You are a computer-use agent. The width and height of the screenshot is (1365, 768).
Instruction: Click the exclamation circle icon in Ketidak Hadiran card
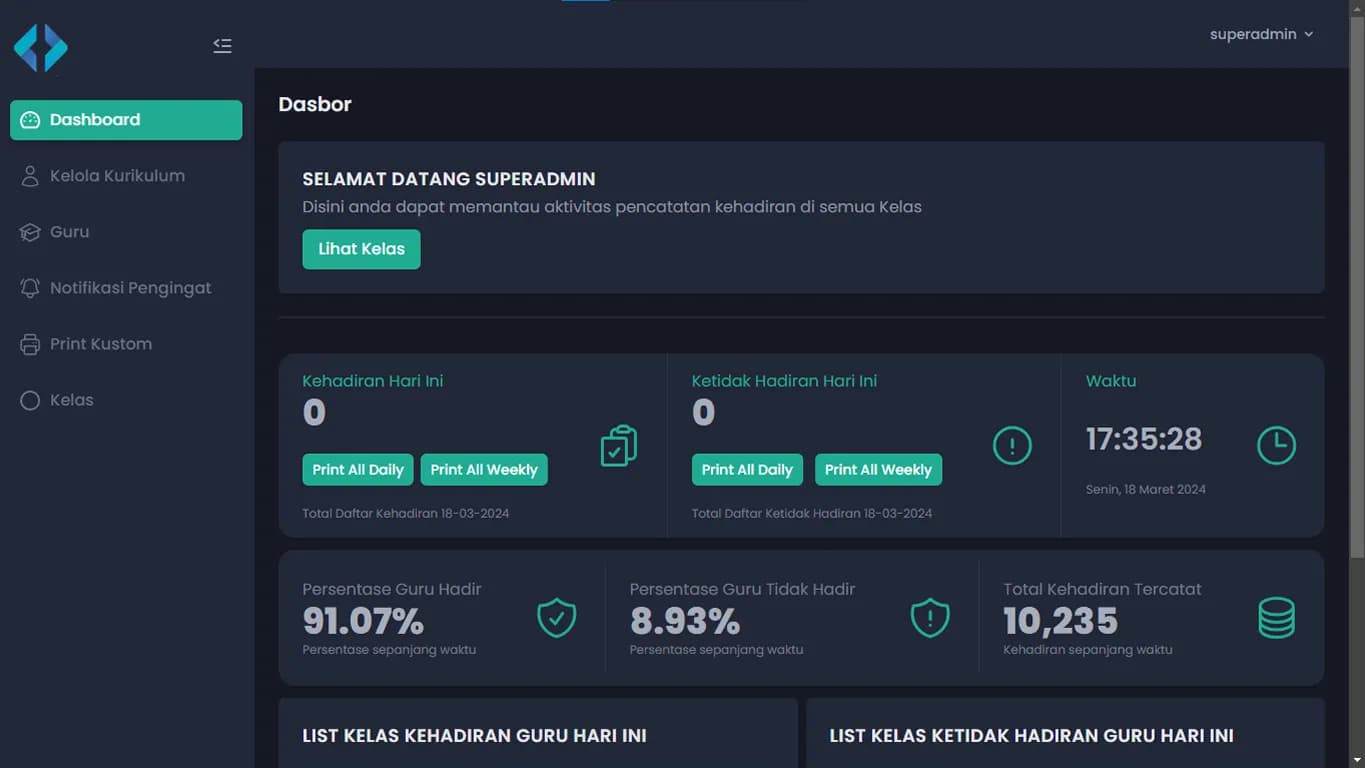click(x=1011, y=446)
